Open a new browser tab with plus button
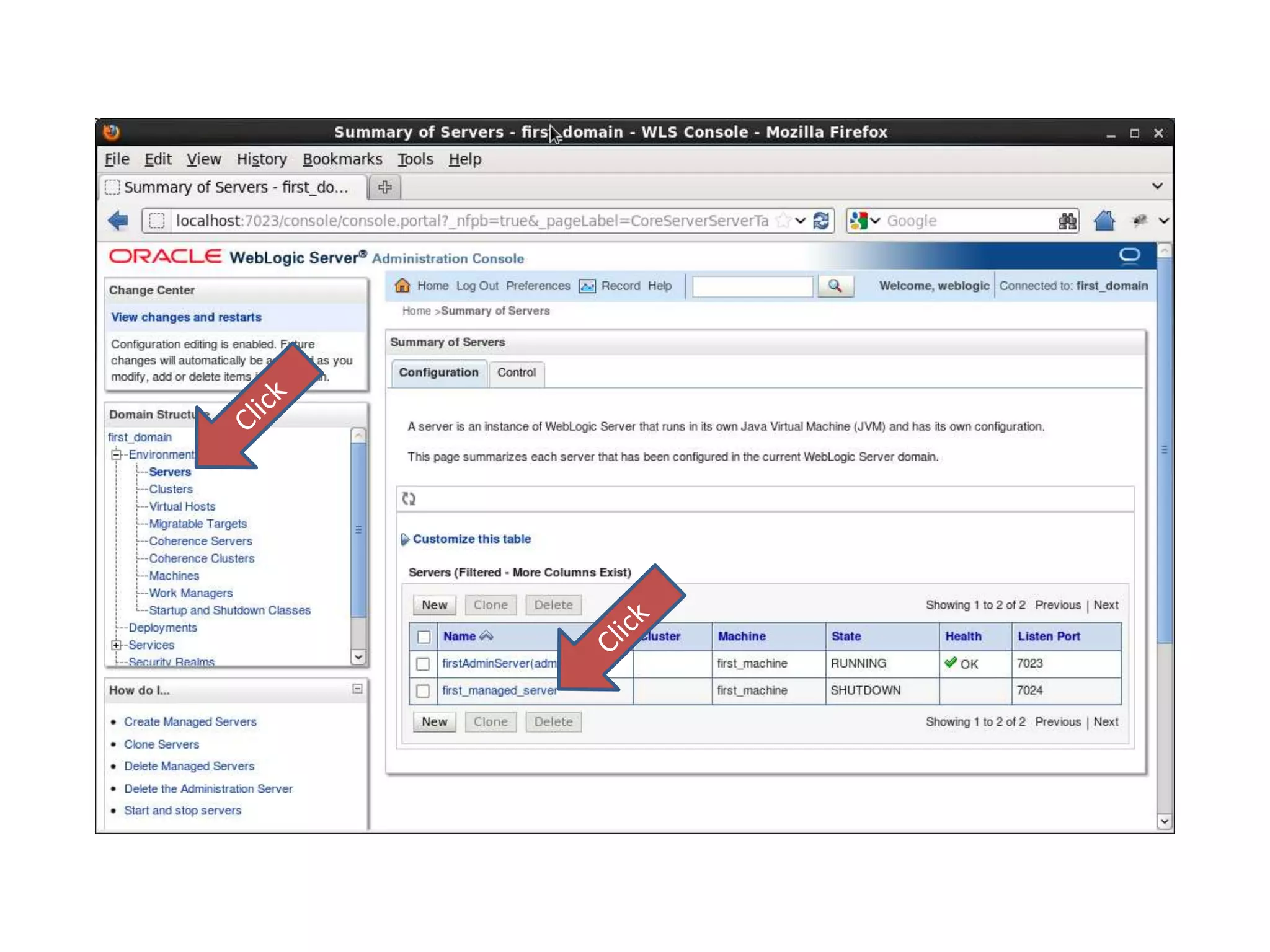1270x952 pixels. tap(384, 187)
